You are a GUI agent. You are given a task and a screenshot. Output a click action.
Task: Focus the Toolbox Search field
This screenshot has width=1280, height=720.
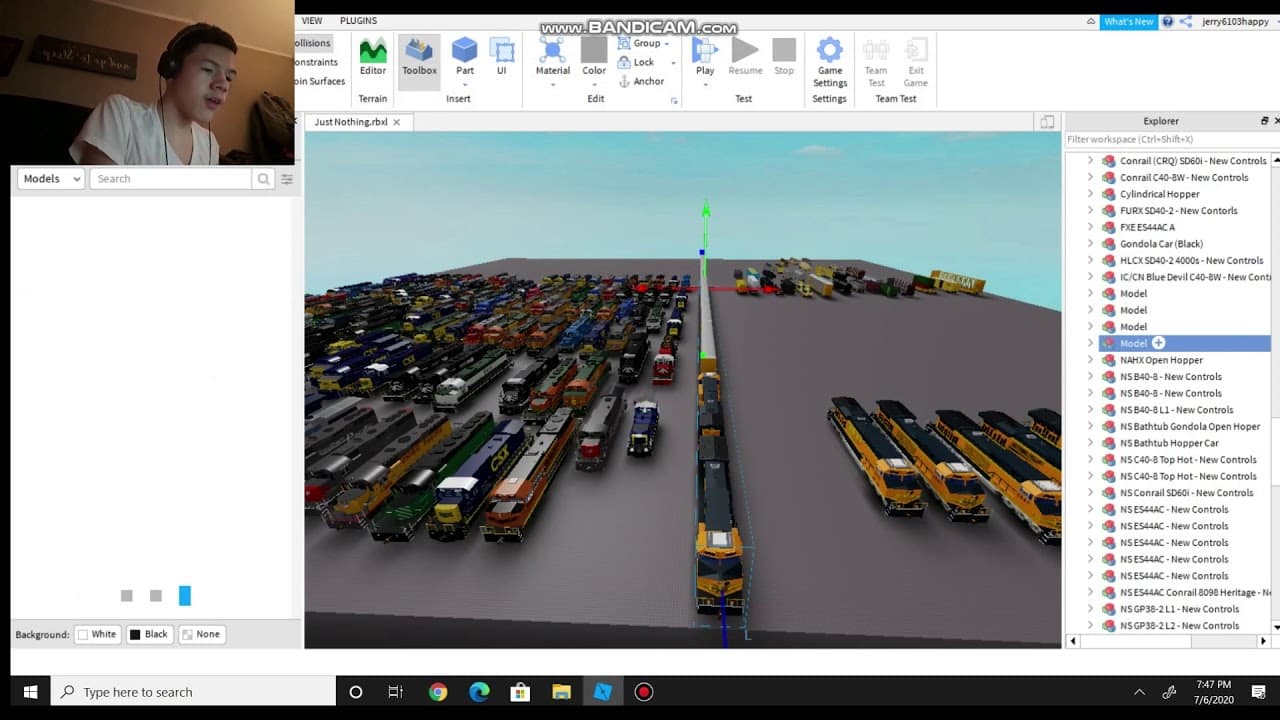[170, 179]
